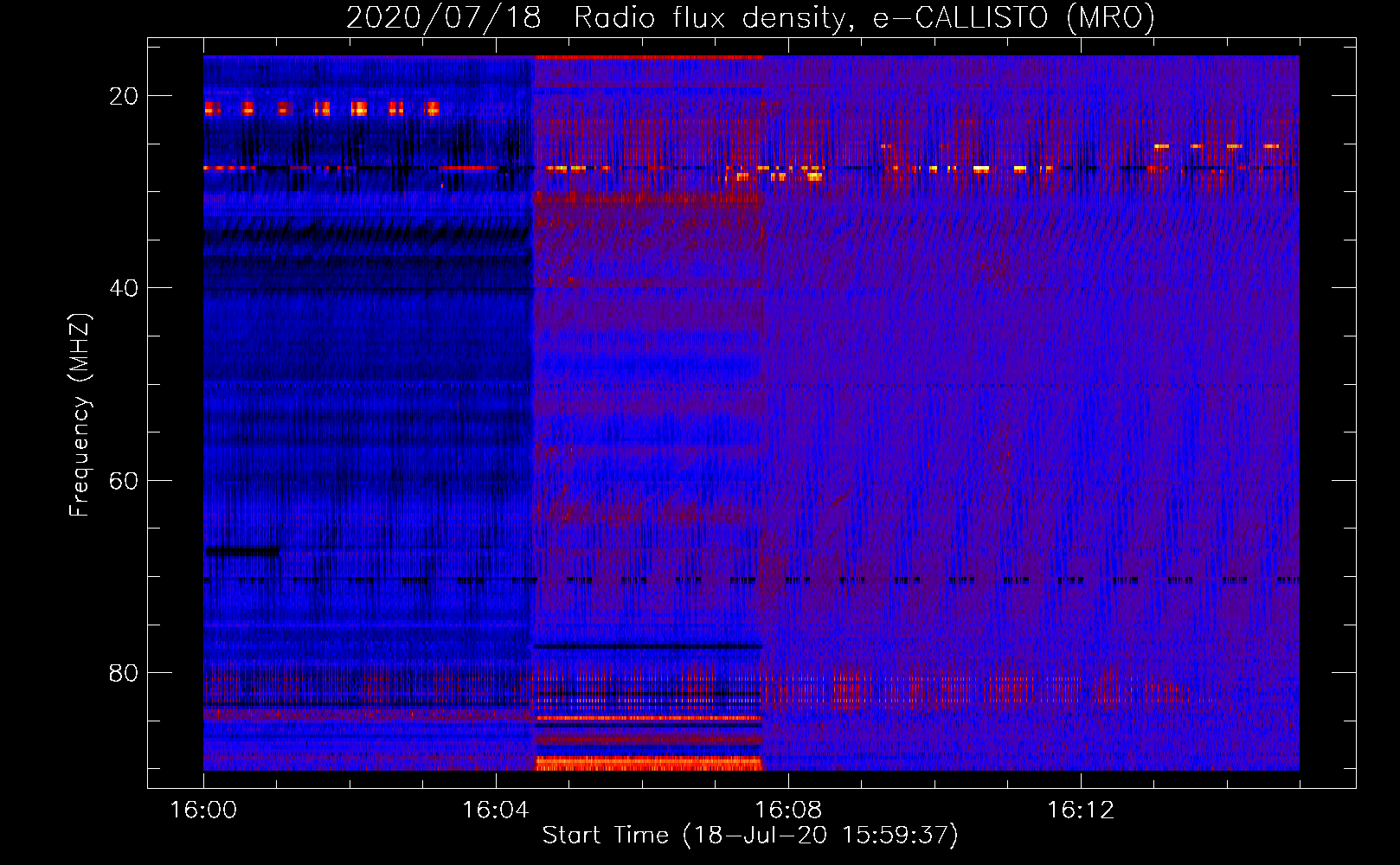Click the '16:08' time tick label
Screen dimensions: 1400x865
pyautogui.click(x=788, y=810)
